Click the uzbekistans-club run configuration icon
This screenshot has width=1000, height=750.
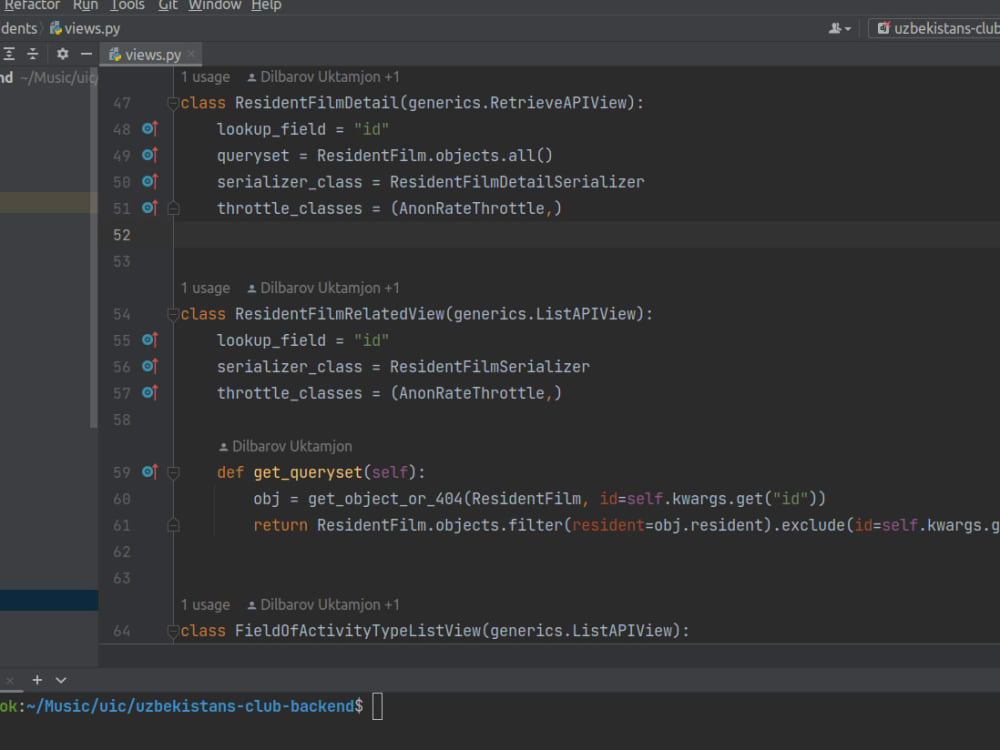[883, 28]
